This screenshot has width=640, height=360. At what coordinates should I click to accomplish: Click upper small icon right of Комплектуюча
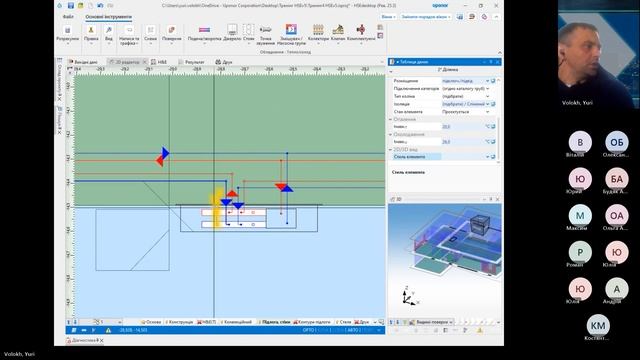380,27
